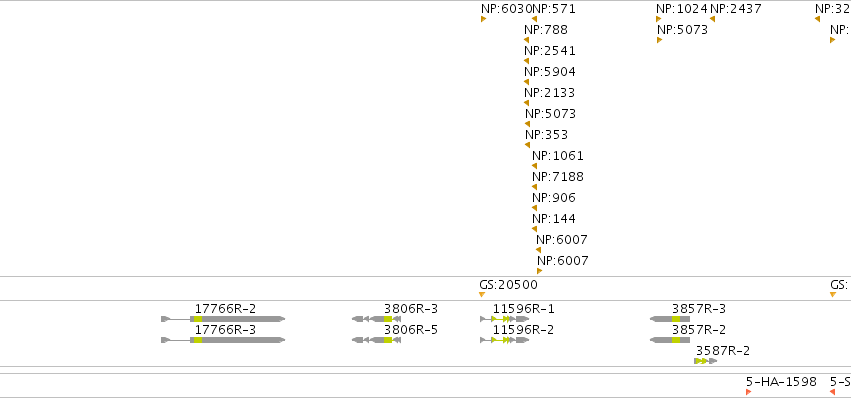
Task: Select the NP:1024 marker triangle
Action: [x=659, y=19]
